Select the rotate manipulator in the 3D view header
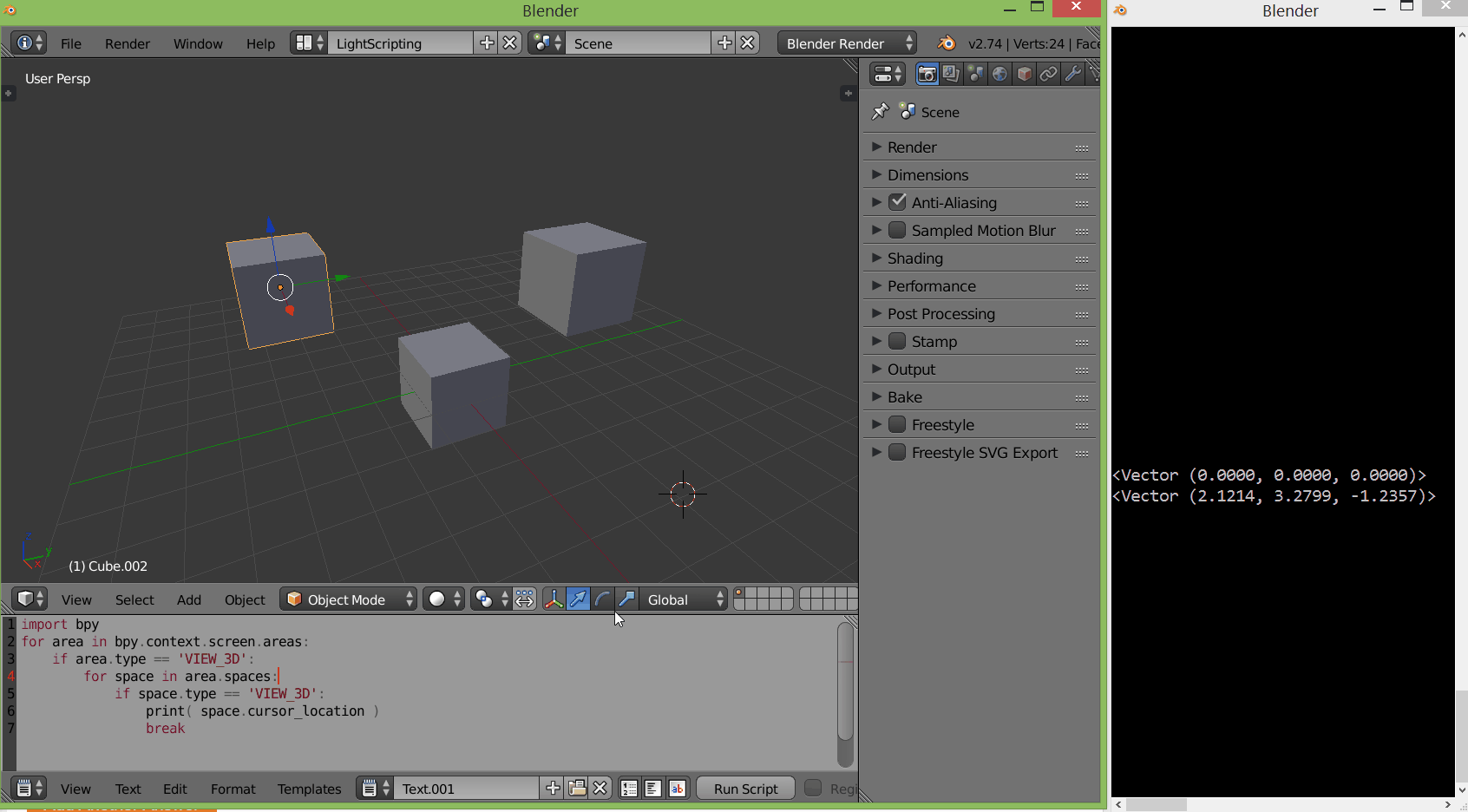 click(x=602, y=599)
